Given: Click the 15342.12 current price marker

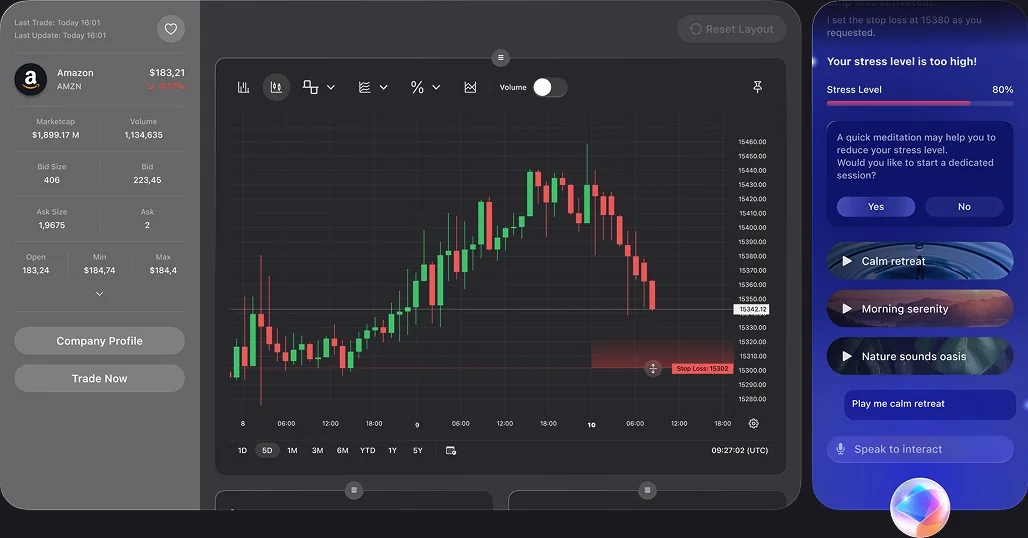Looking at the screenshot, I should coord(751,309).
